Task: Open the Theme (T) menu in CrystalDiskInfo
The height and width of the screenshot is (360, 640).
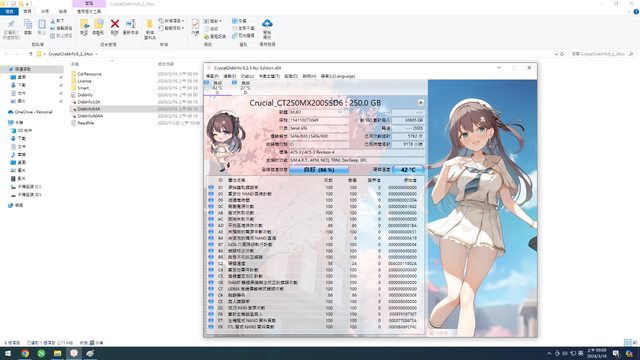Action: pos(269,76)
